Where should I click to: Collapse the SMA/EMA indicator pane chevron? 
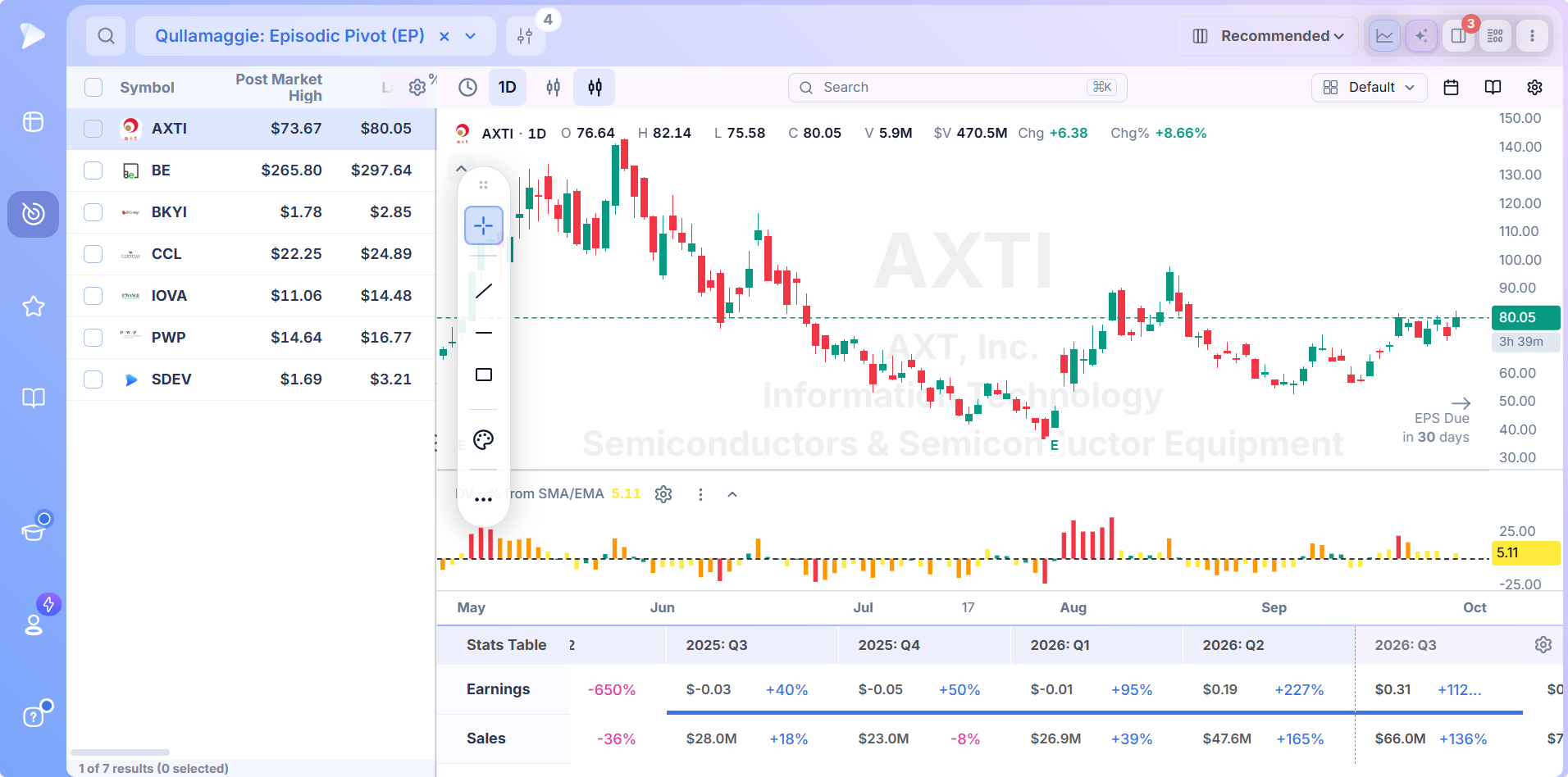(732, 494)
